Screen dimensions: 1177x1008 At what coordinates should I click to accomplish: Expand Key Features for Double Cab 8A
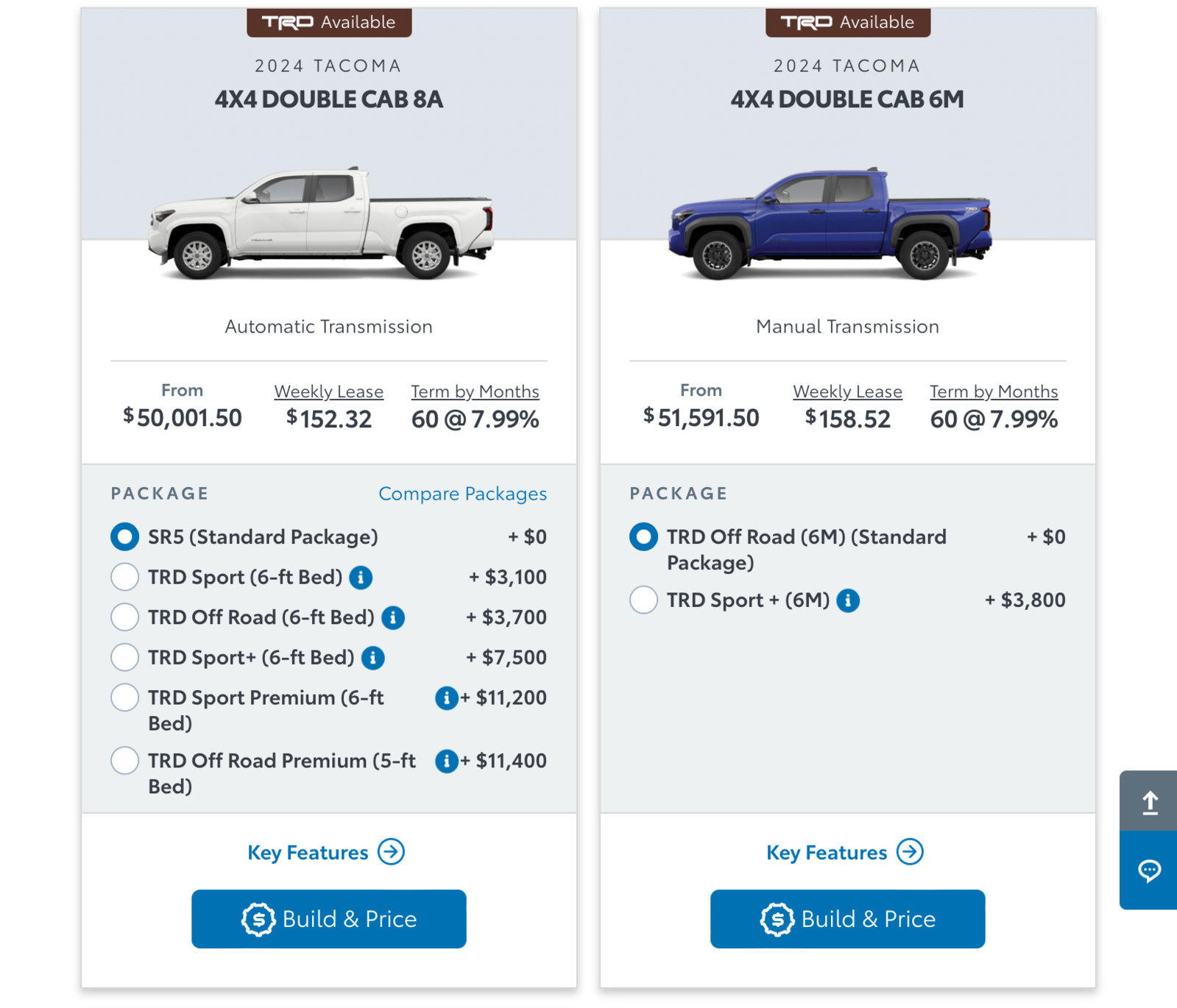(326, 852)
